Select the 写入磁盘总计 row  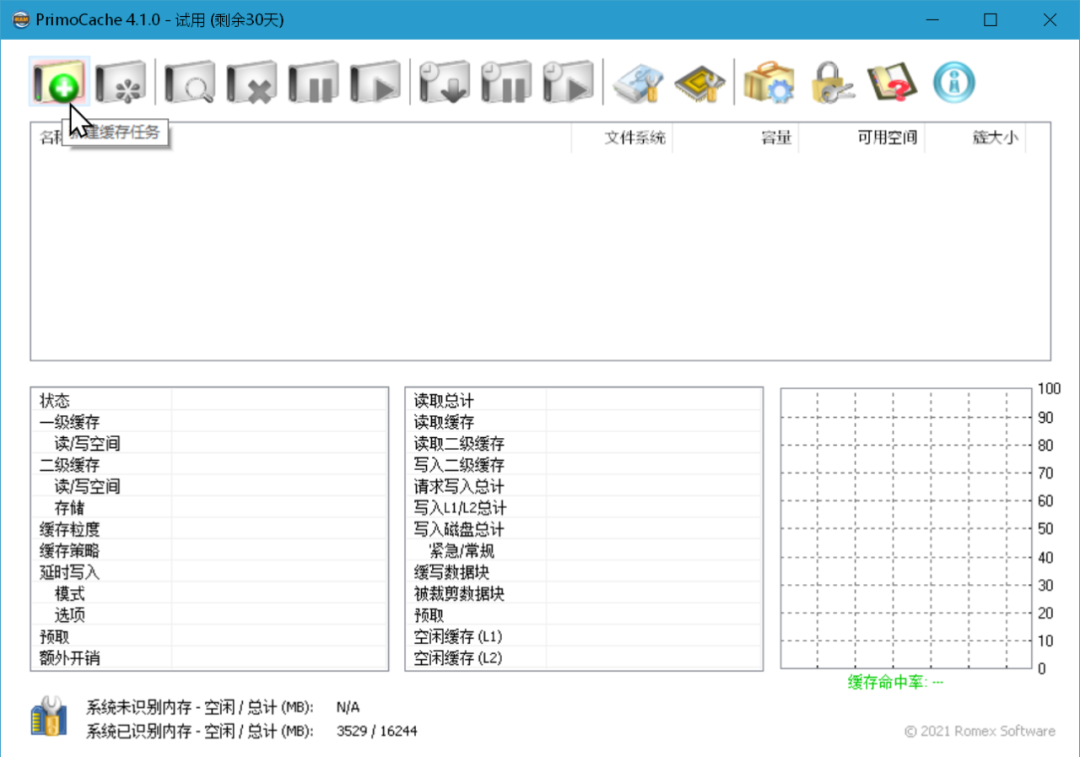[x=584, y=529]
